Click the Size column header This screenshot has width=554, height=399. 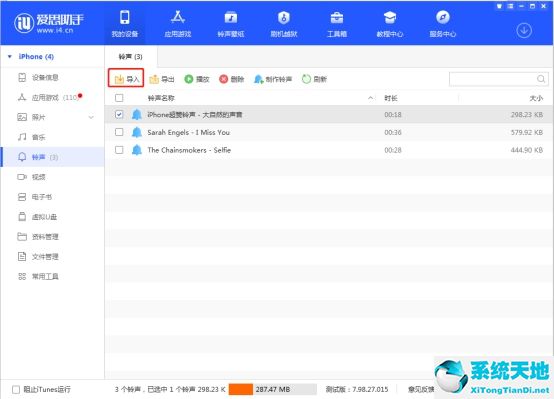tap(536, 98)
